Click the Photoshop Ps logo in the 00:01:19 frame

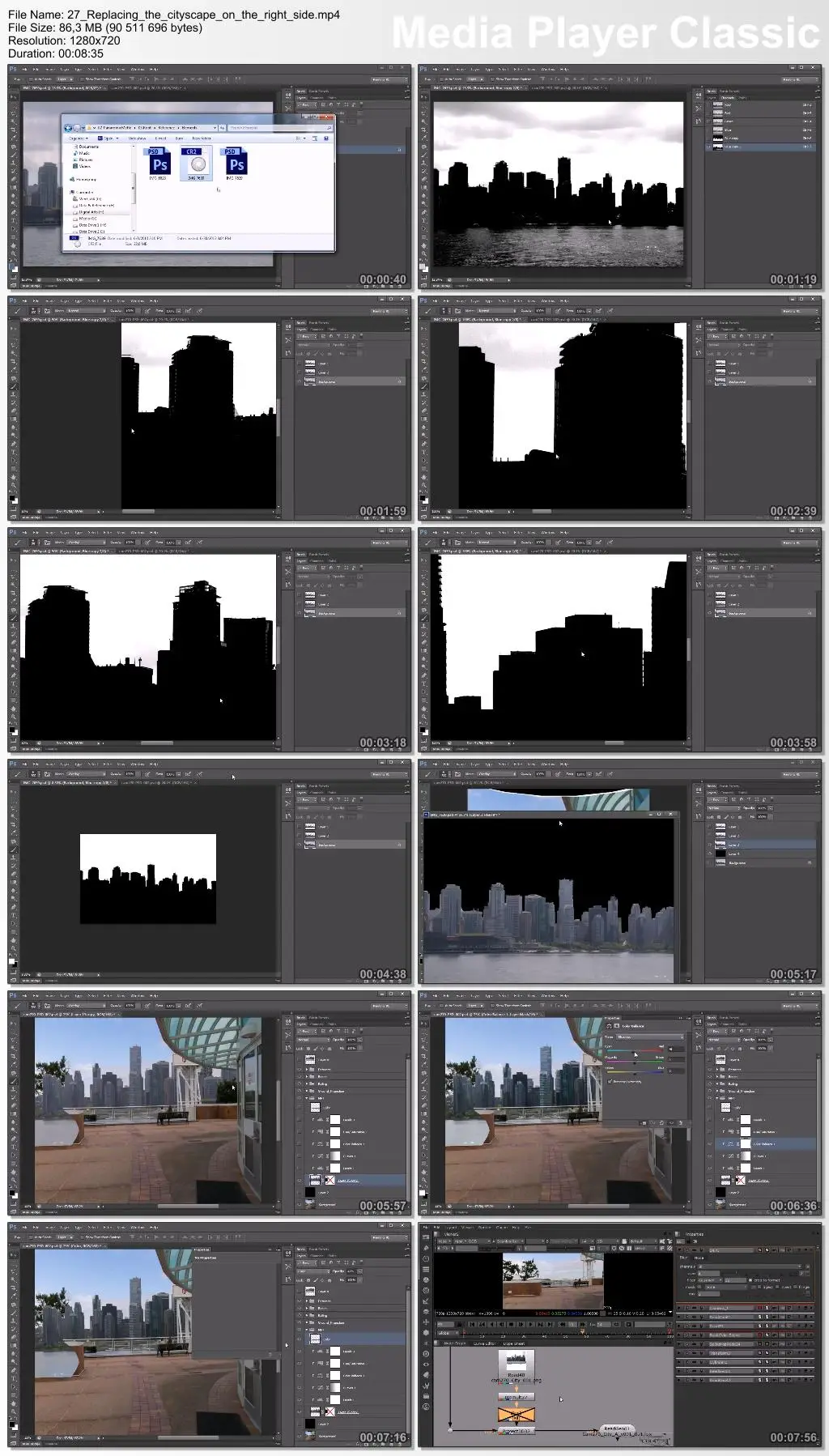423,70
